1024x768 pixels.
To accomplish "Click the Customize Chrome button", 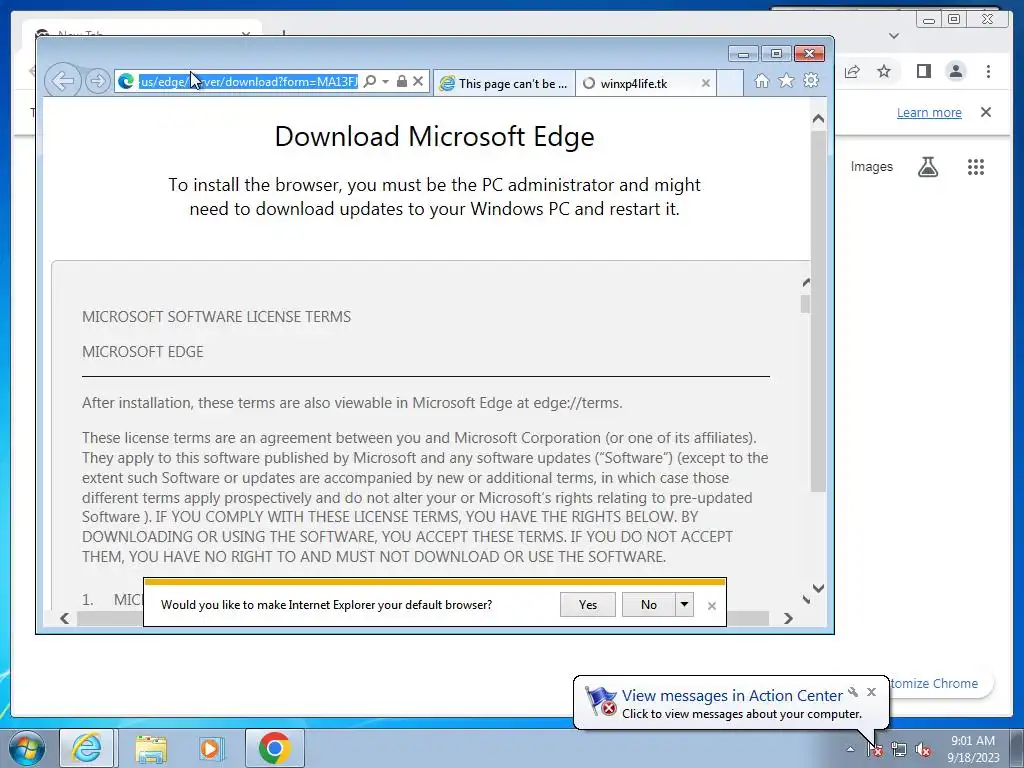I will (x=940, y=683).
